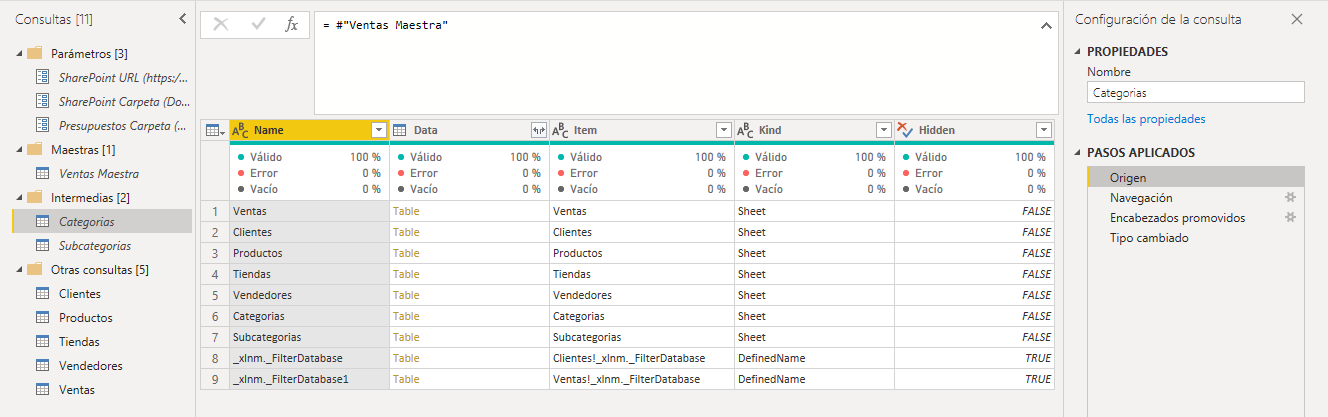1328x417 pixels.
Task: Select the Ventas Maestra query
Action: pyautogui.click(x=98, y=174)
